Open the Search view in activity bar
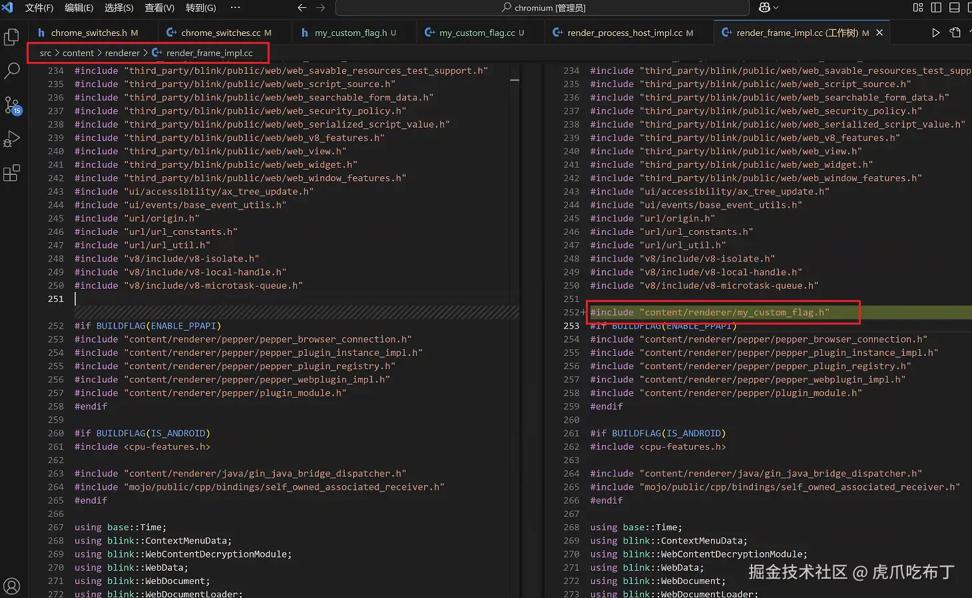The width and height of the screenshot is (972, 598). [11, 70]
